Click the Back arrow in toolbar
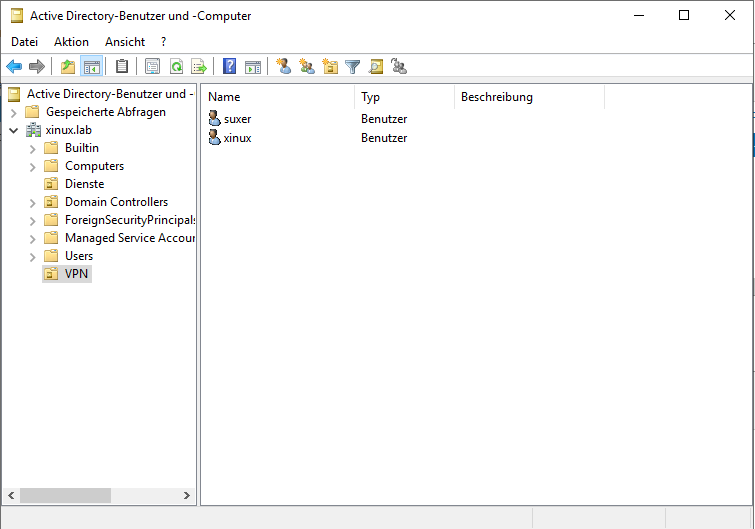The image size is (755, 529). pos(14,67)
